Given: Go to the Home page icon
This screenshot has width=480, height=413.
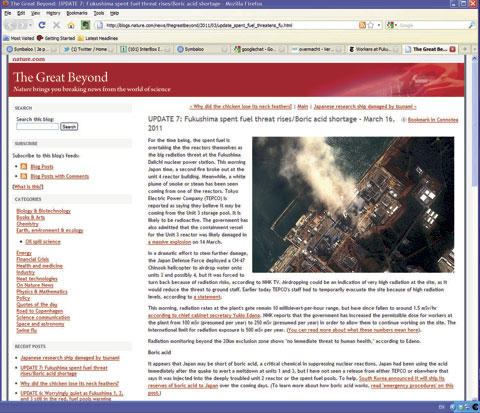Looking at the screenshot, I should click(x=71, y=25).
